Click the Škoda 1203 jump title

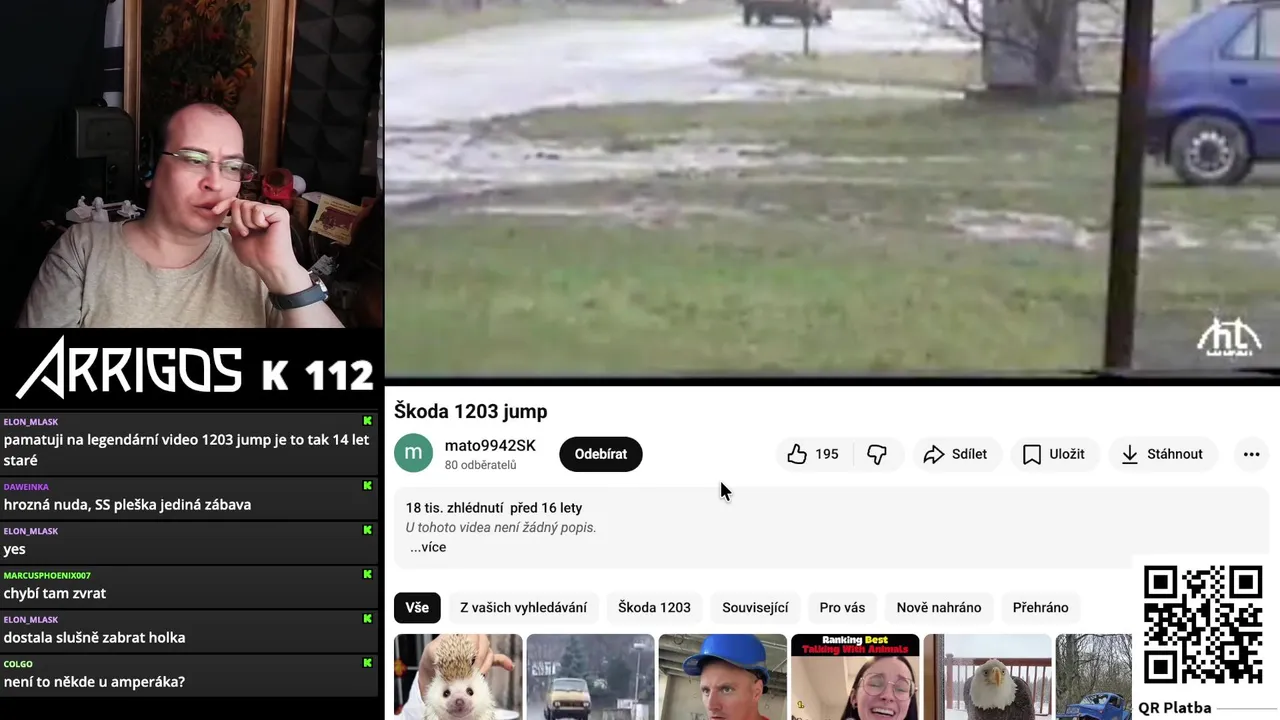point(470,411)
